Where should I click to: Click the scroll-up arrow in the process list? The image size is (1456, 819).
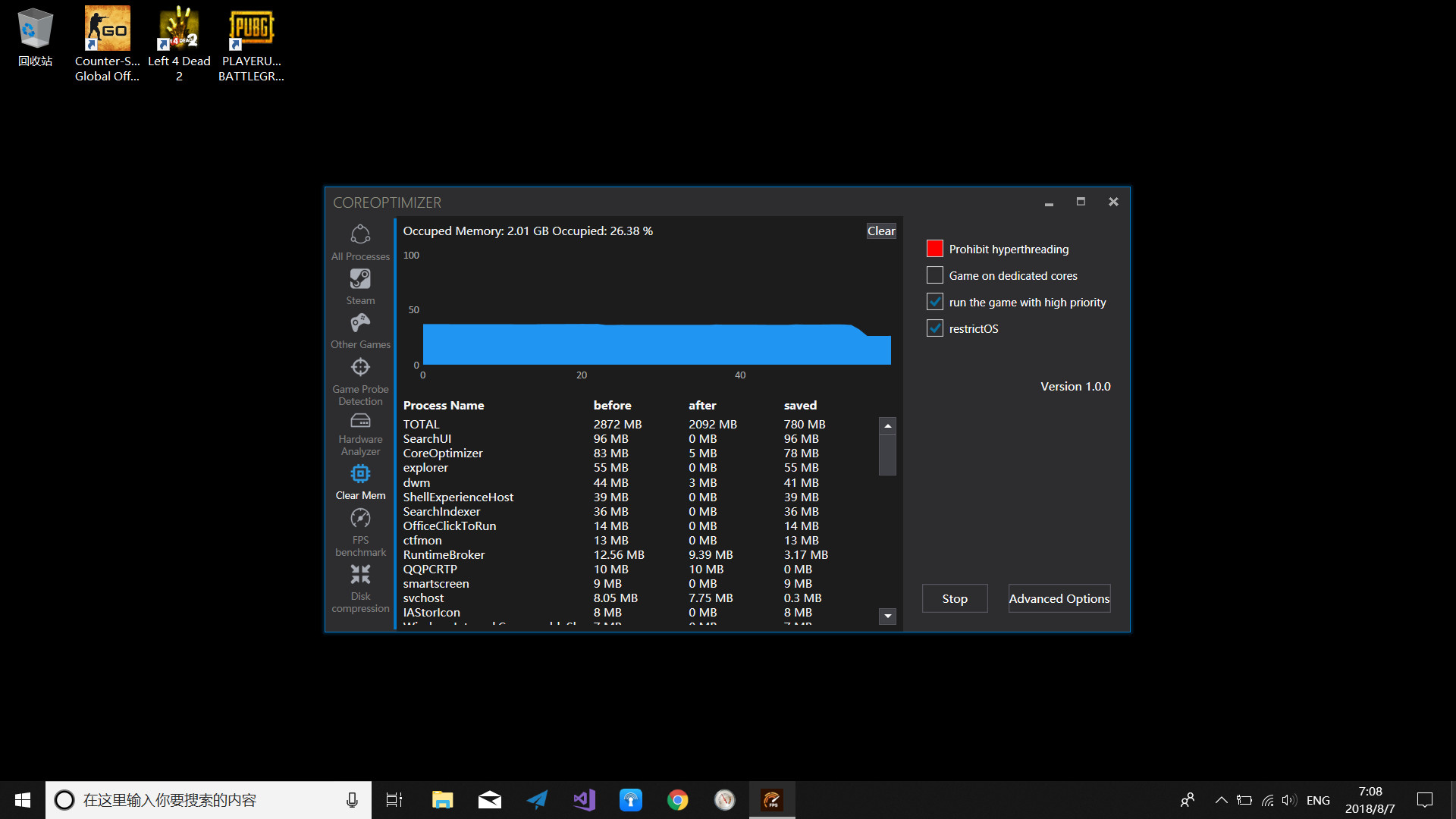887,425
